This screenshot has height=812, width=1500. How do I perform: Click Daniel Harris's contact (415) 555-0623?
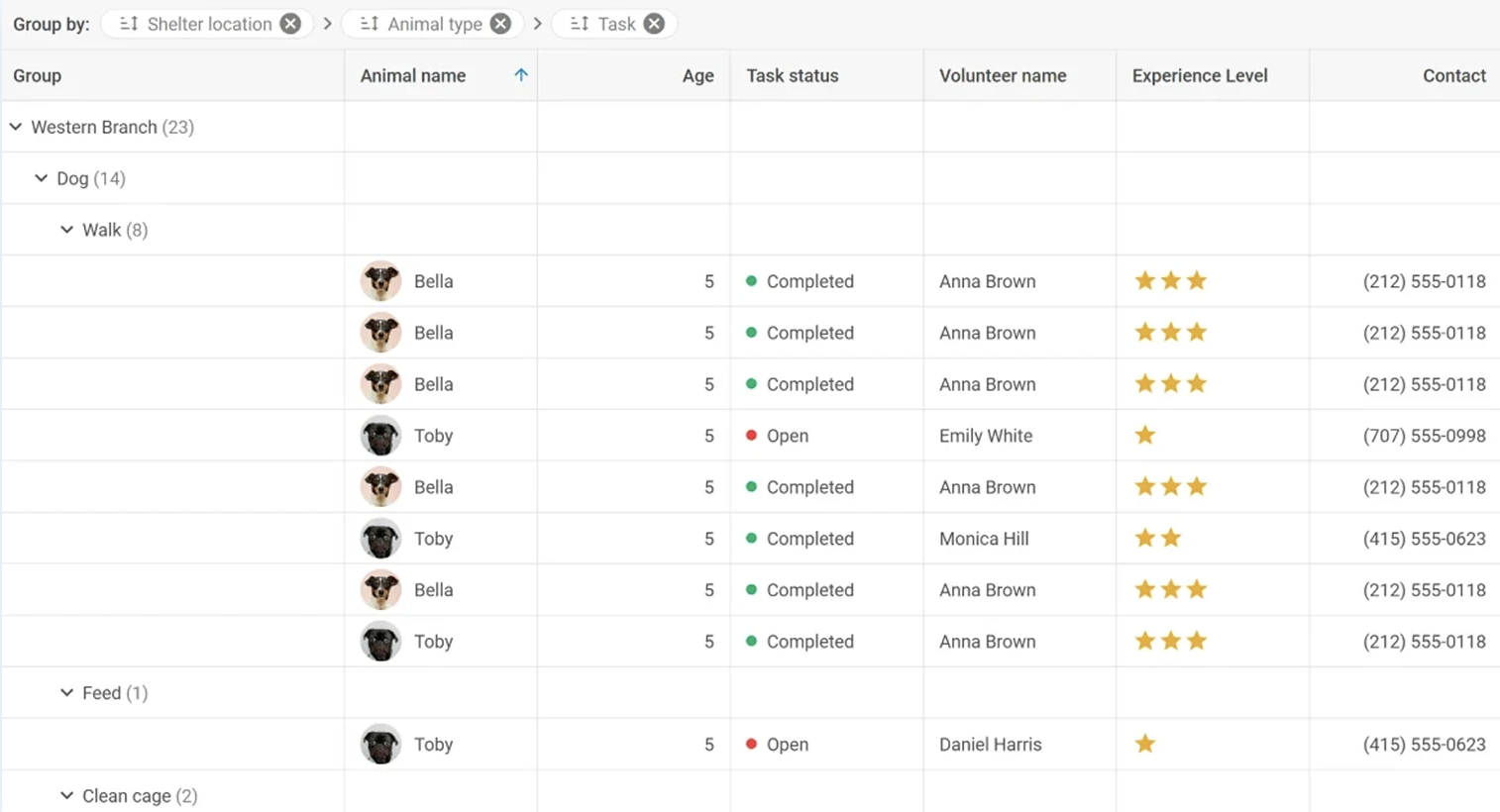(1425, 745)
